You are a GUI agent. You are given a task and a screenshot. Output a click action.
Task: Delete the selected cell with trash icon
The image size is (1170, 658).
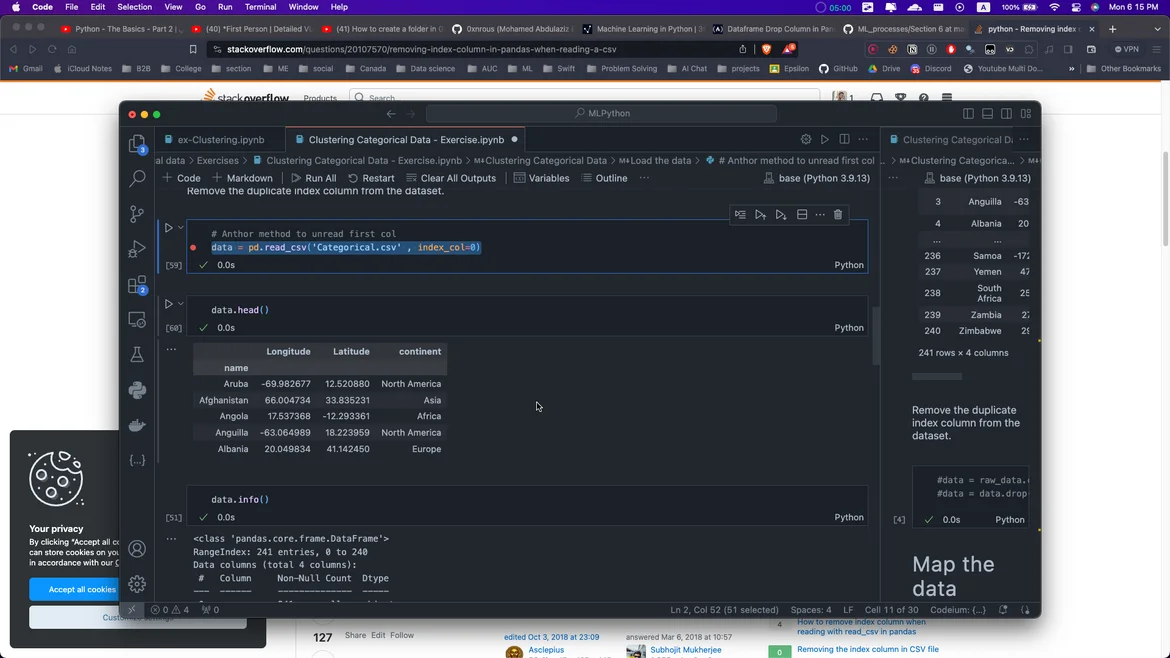click(838, 214)
